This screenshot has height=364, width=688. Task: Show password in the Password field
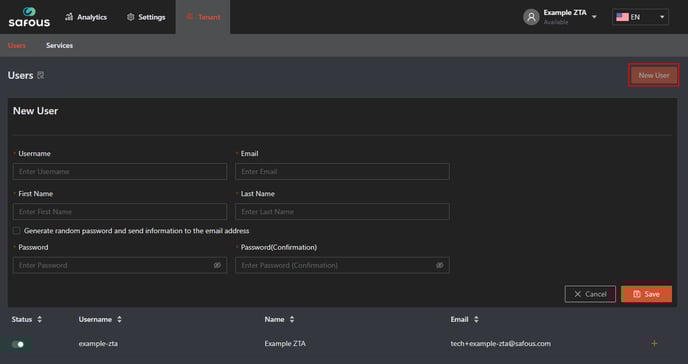coord(217,265)
